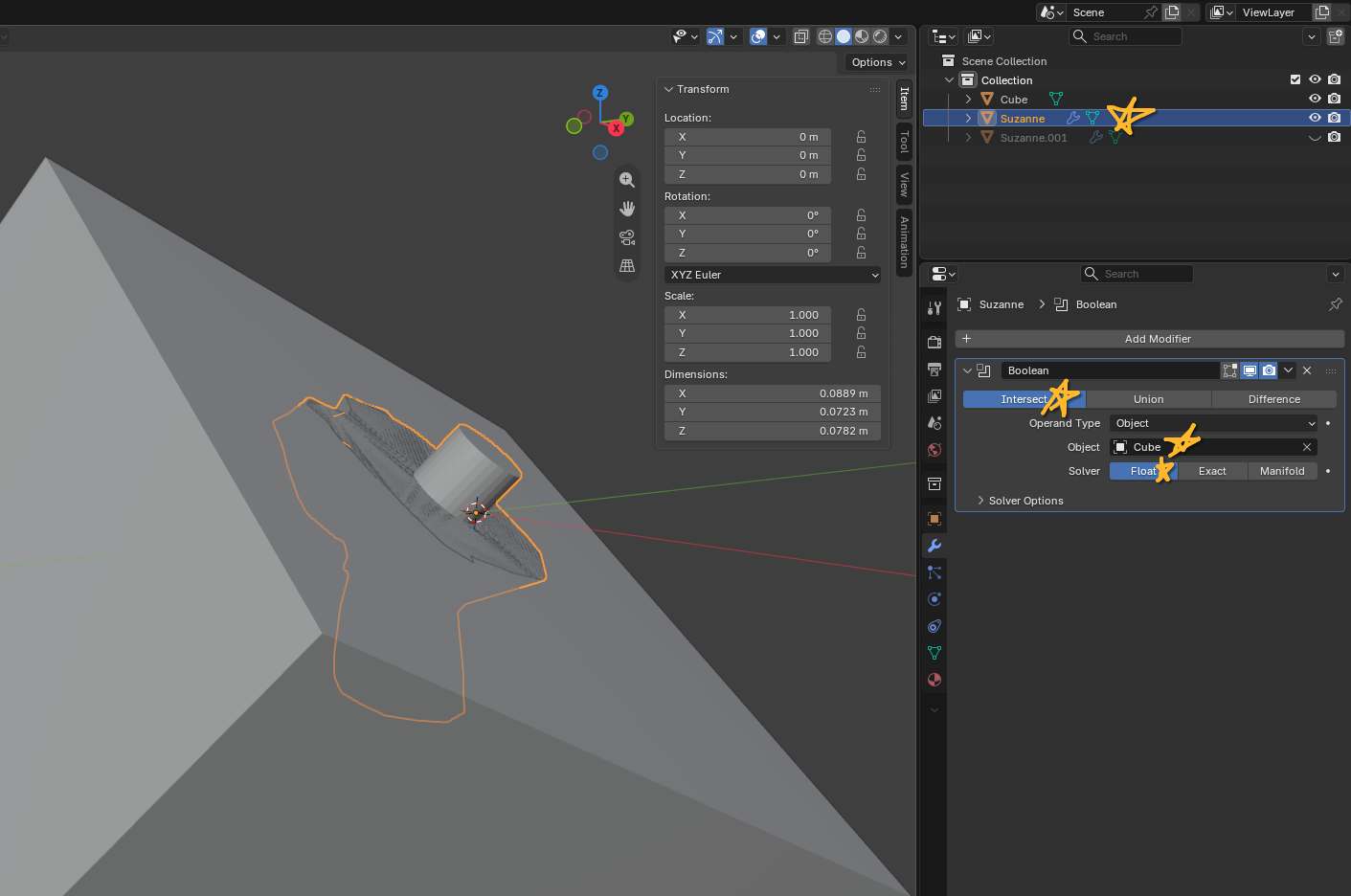Image resolution: width=1351 pixels, height=896 pixels.
Task: Open the Object Constraints properties tab
Action: click(934, 625)
